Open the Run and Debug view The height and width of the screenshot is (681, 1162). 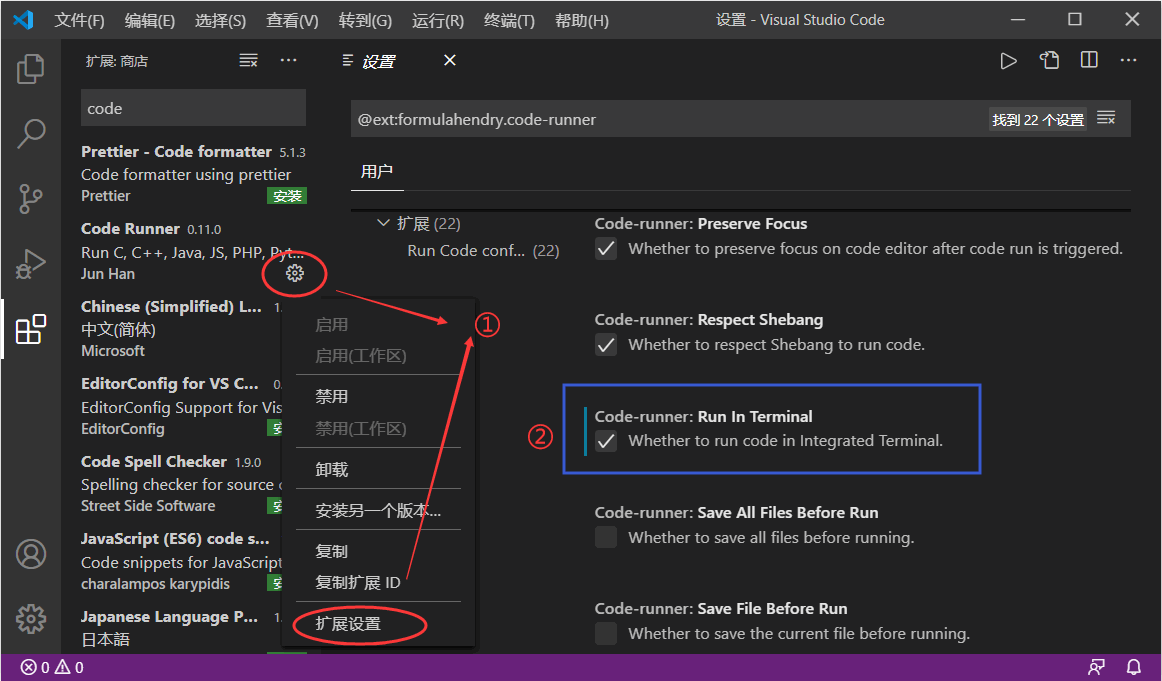(30, 263)
